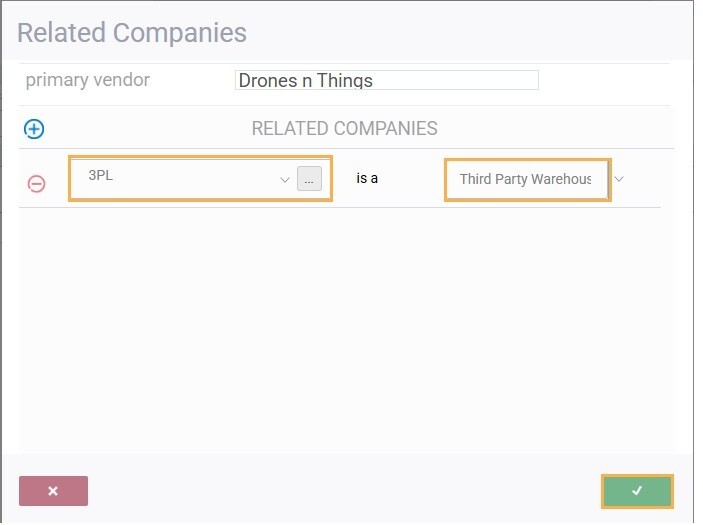Screen dimensions: 703x525
Task: Click the primary vendor label
Action: tap(87, 80)
